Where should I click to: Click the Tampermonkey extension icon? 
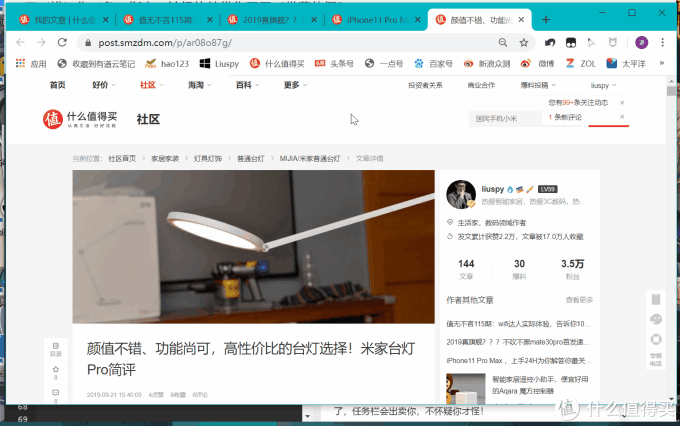[x=571, y=43]
